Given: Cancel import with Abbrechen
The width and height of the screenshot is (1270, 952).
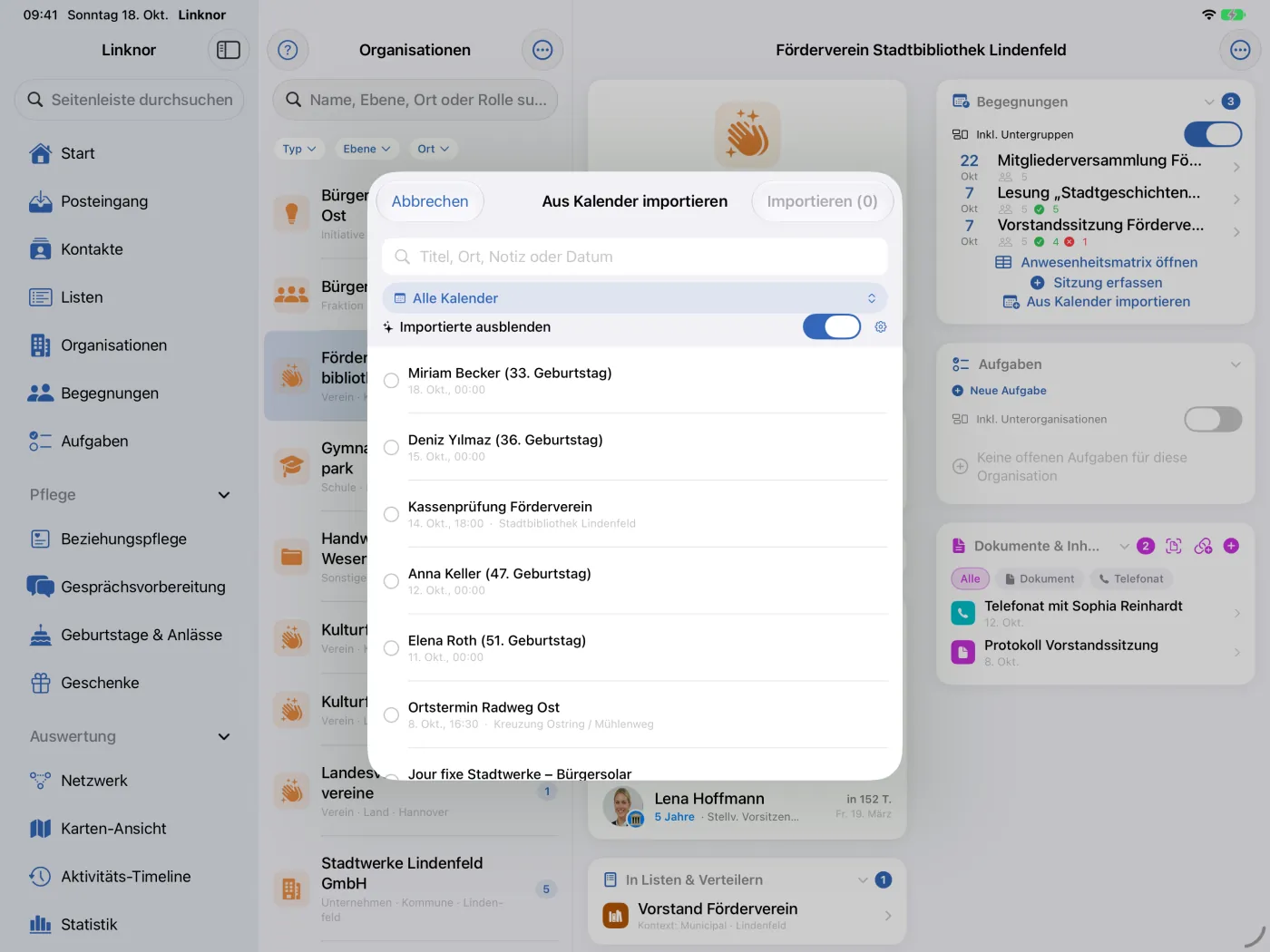Looking at the screenshot, I should click(430, 201).
